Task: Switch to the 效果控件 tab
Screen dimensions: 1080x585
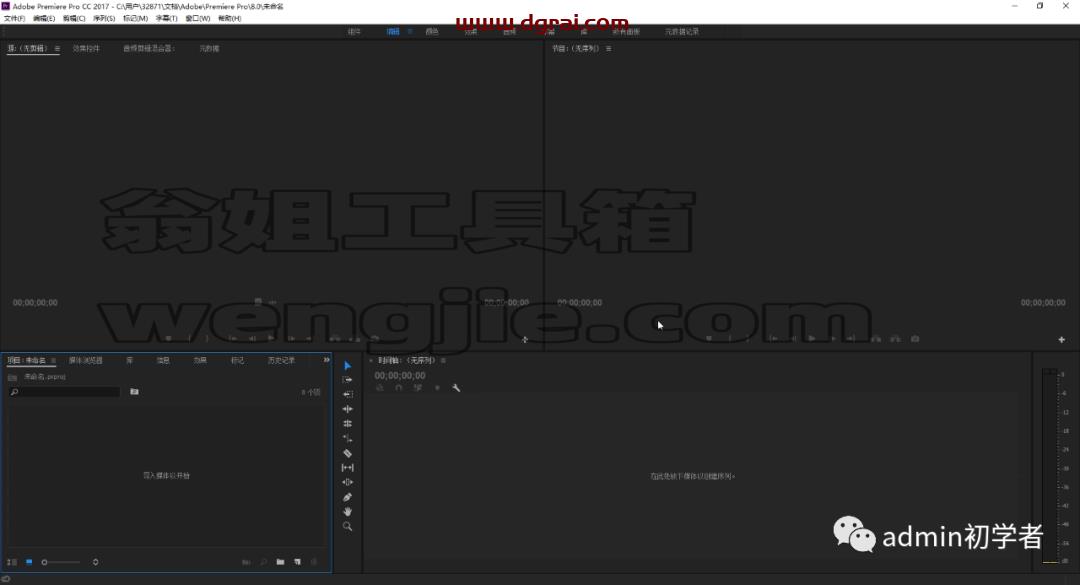Action: (86, 49)
